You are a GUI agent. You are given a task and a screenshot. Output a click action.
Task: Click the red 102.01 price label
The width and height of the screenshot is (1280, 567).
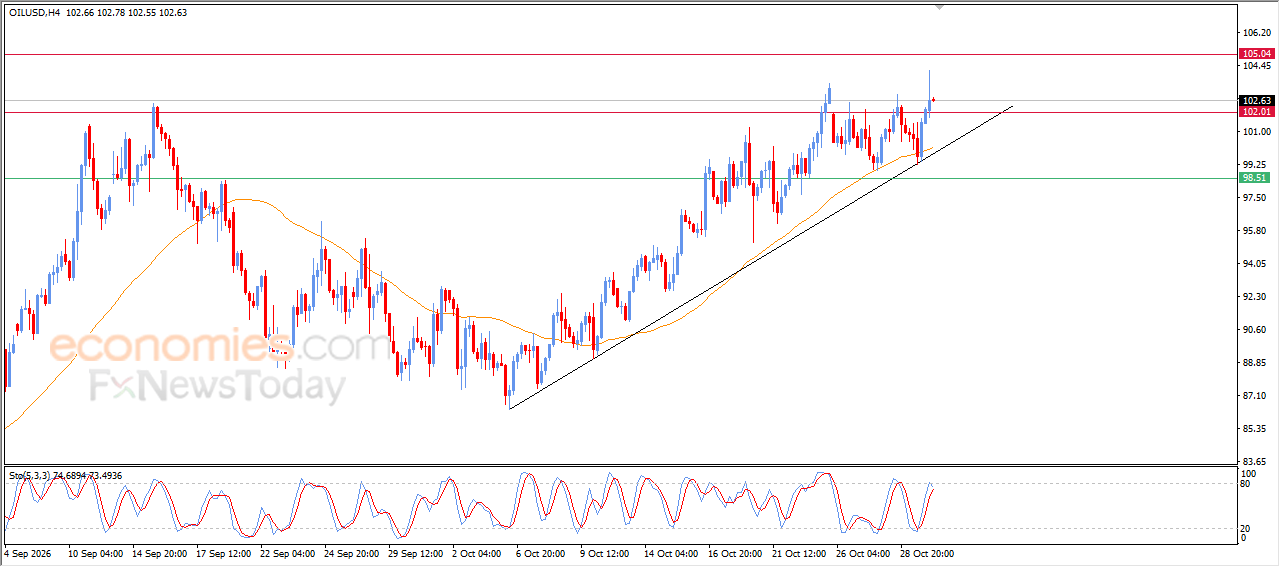(1256, 112)
